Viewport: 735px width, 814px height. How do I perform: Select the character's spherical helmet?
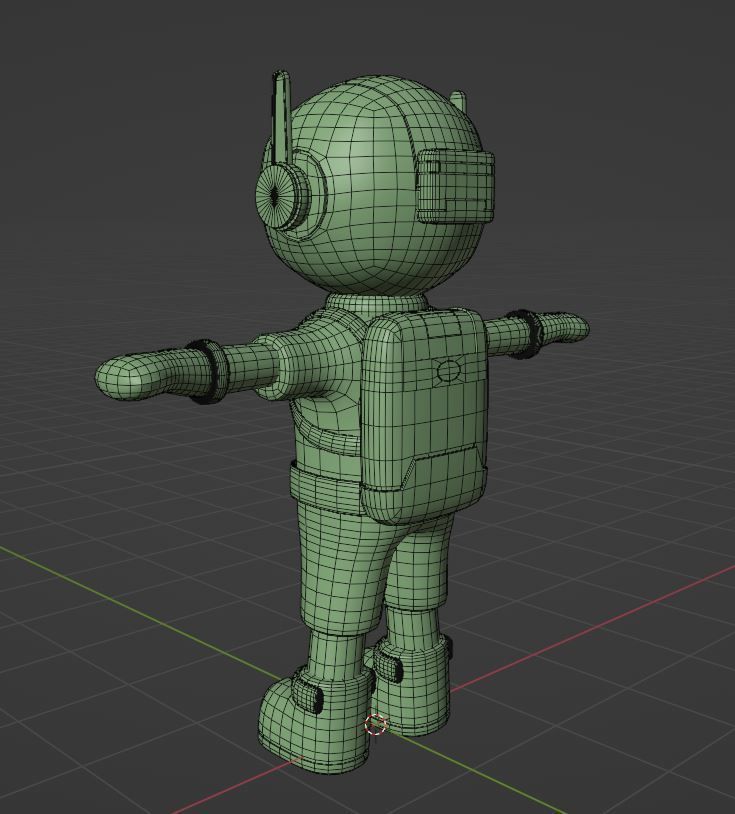(373, 184)
